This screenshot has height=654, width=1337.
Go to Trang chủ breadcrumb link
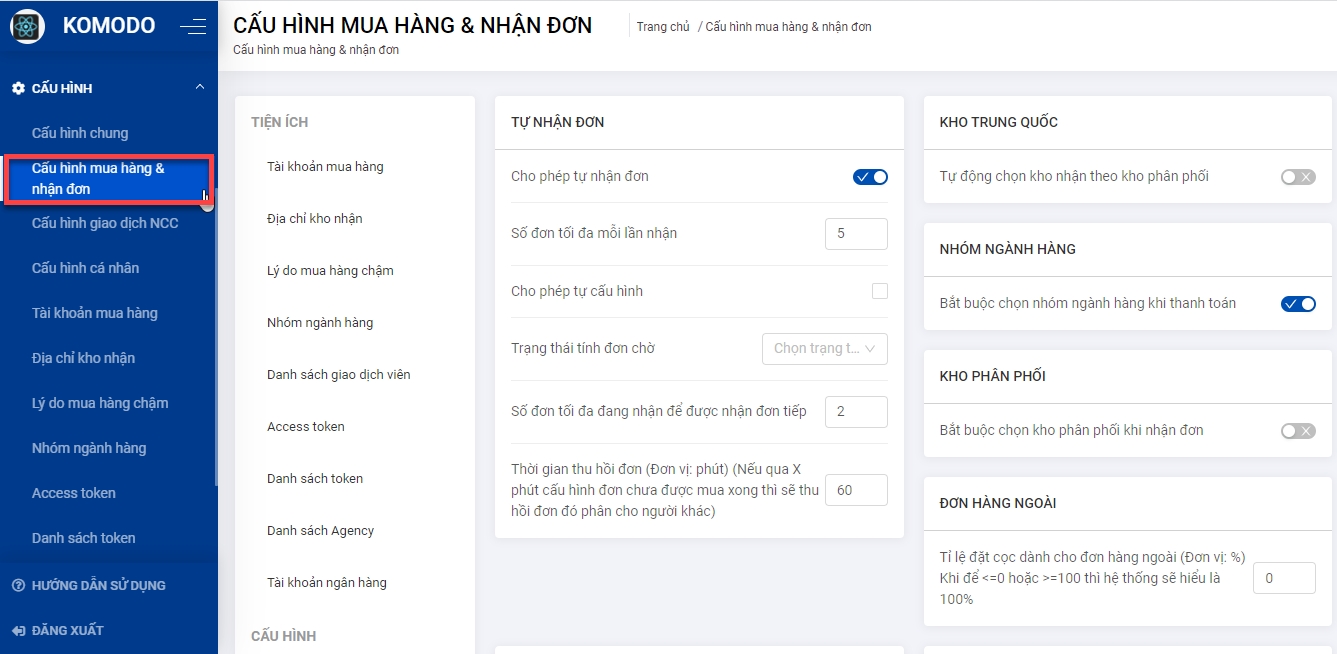click(663, 27)
